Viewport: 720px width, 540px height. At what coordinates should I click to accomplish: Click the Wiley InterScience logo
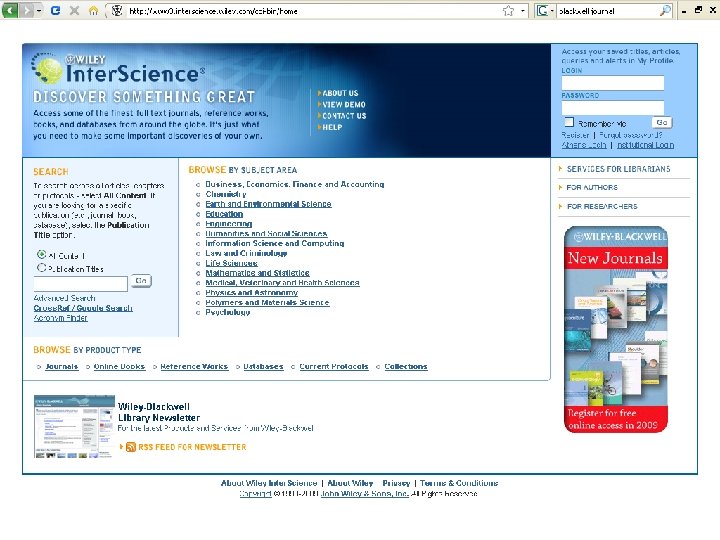pos(118,68)
